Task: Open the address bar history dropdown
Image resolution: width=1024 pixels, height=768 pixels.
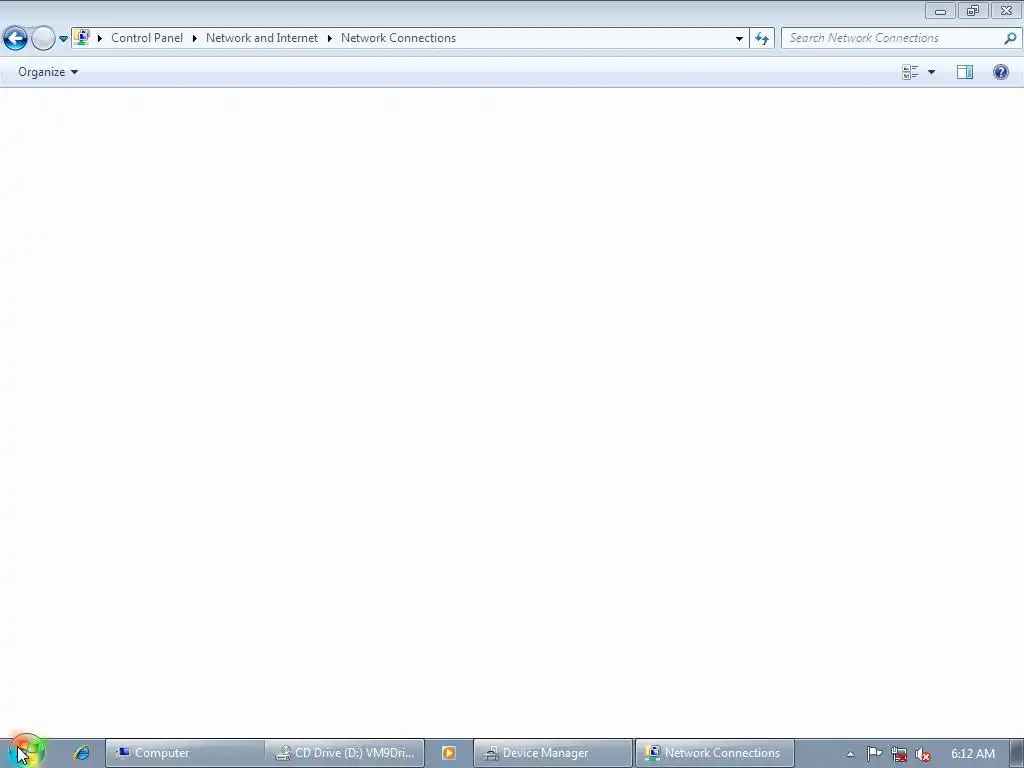Action: [739, 38]
